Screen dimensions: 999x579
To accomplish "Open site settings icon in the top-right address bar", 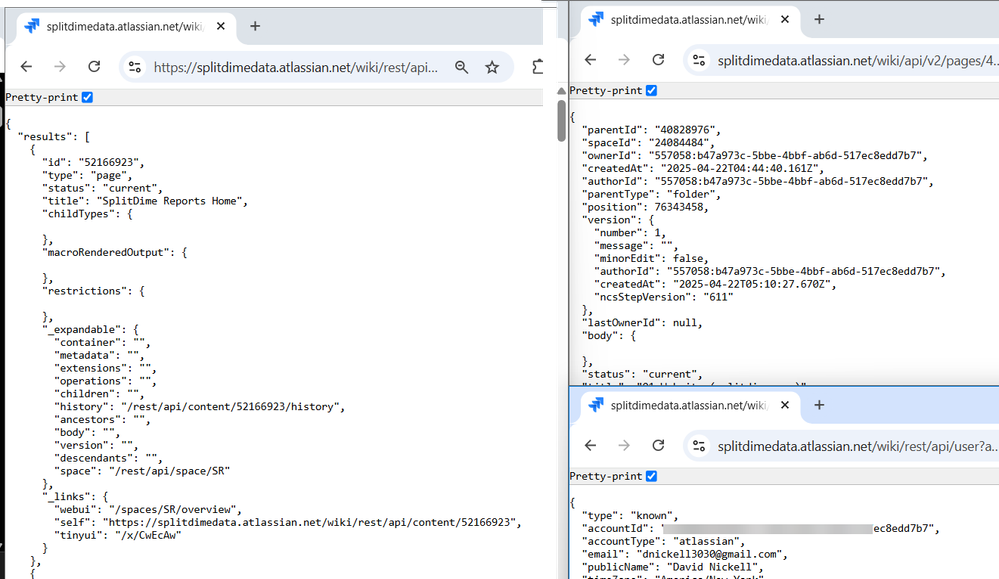I will click(698, 60).
